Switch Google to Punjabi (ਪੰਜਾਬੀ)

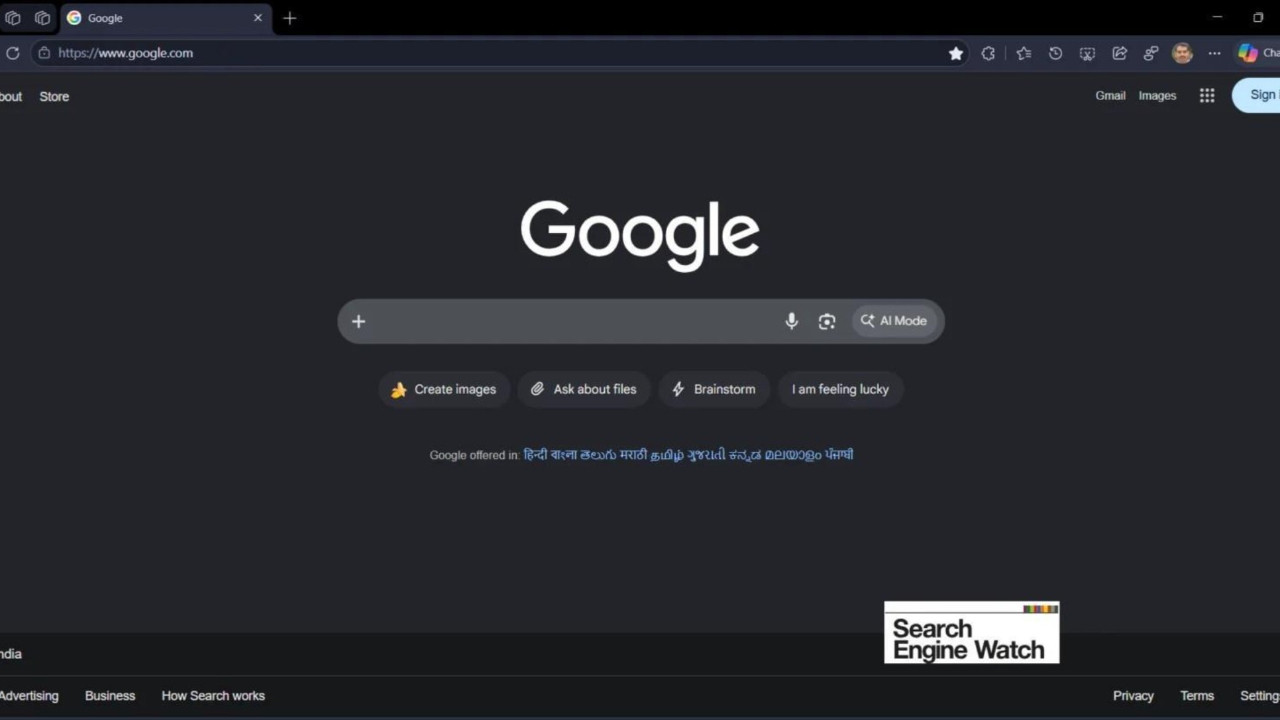[839, 454]
